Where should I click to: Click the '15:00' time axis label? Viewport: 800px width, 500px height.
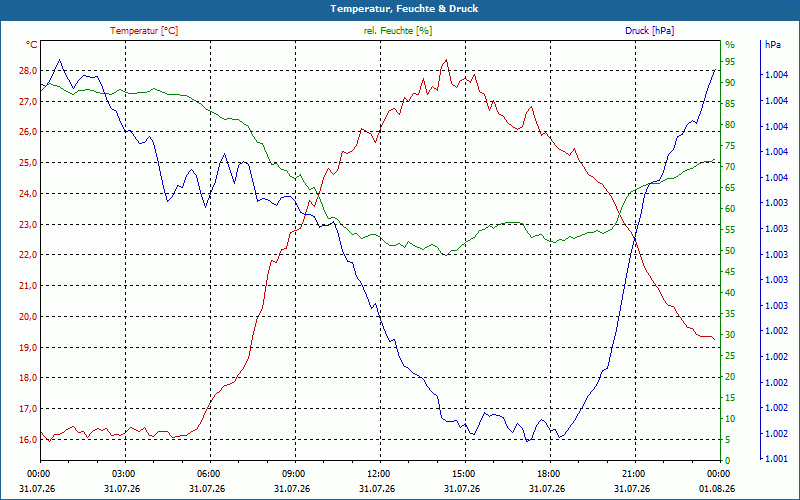(x=465, y=474)
